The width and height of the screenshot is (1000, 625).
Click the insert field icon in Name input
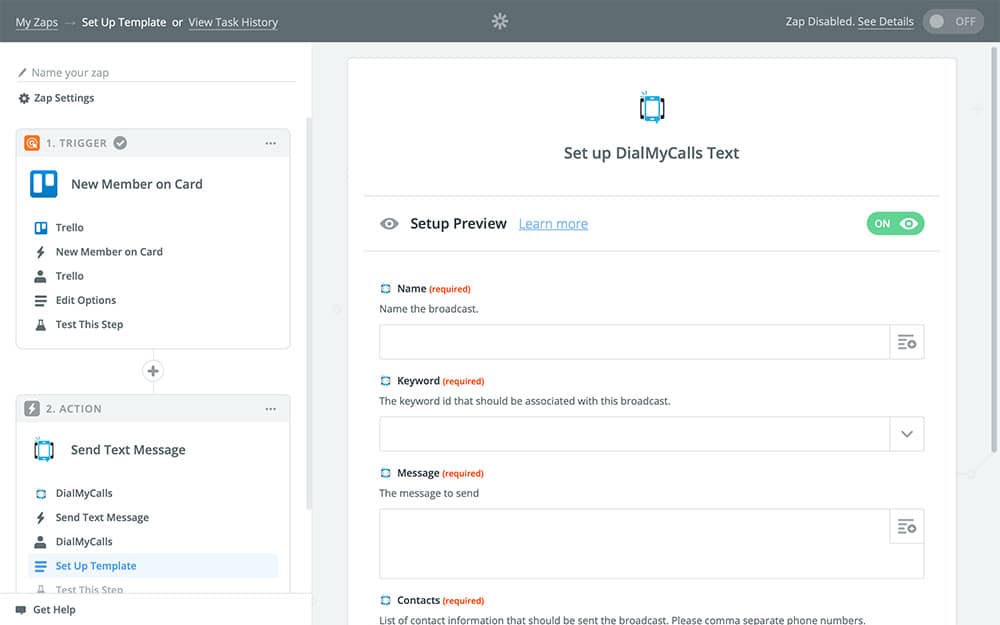click(x=907, y=342)
